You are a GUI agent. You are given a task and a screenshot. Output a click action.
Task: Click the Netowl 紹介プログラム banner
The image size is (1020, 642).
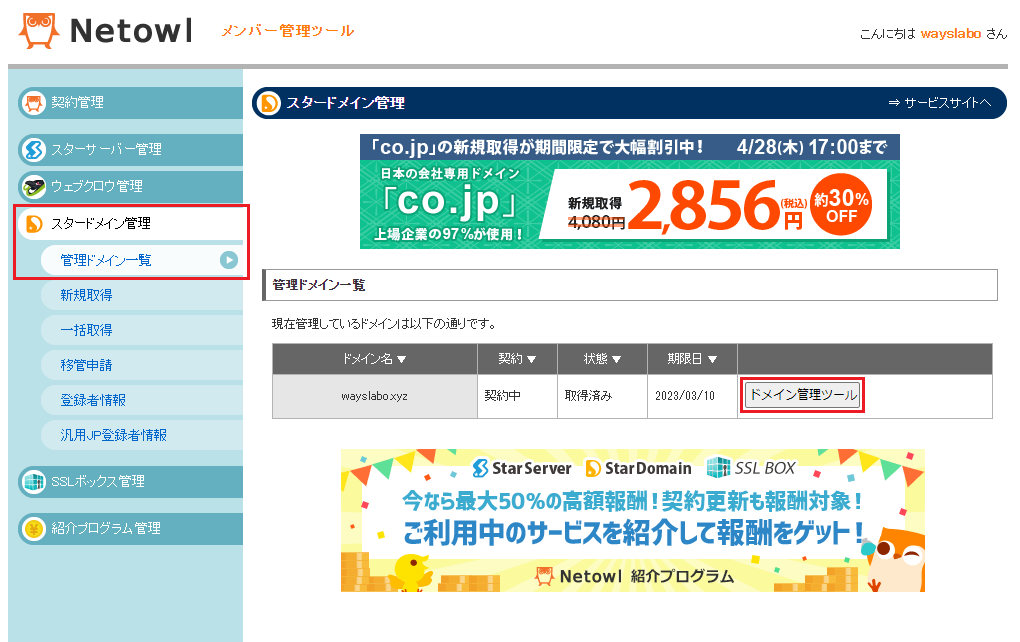click(633, 520)
